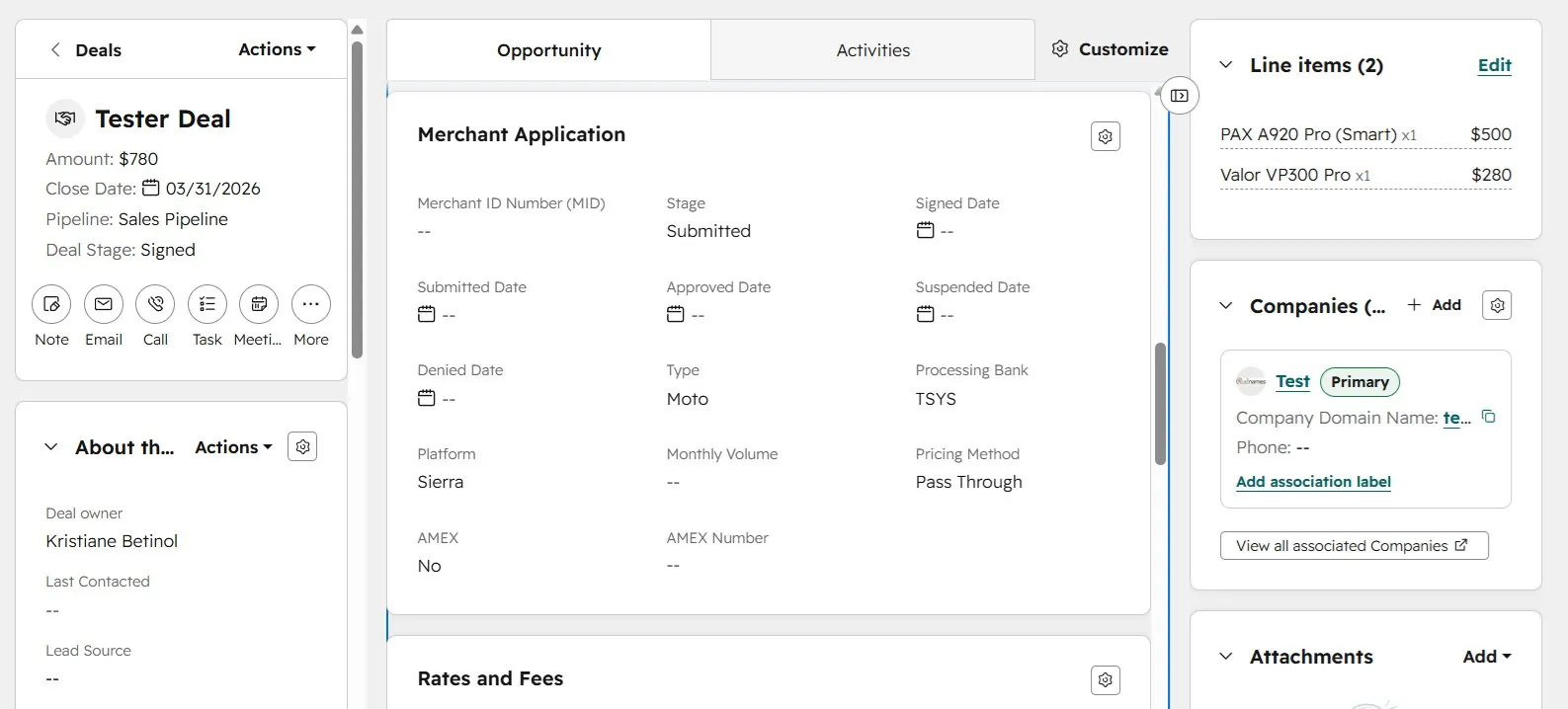Click the Pipeline value Sales Pipeline
The width and height of the screenshot is (1568, 709).
tap(173, 219)
